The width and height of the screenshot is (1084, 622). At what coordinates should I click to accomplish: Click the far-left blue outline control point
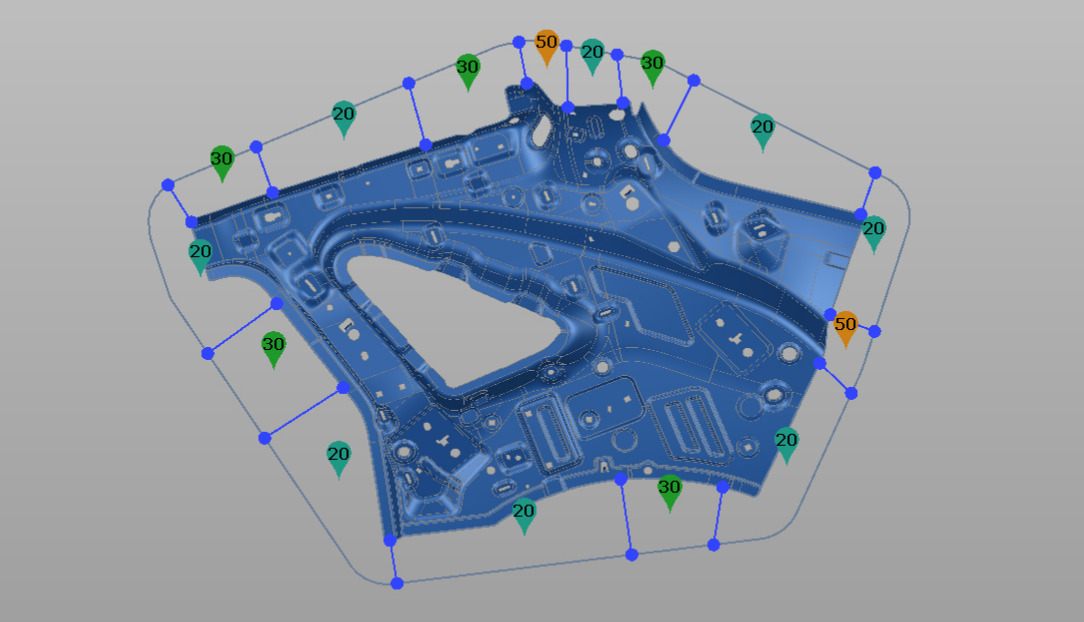pos(168,185)
